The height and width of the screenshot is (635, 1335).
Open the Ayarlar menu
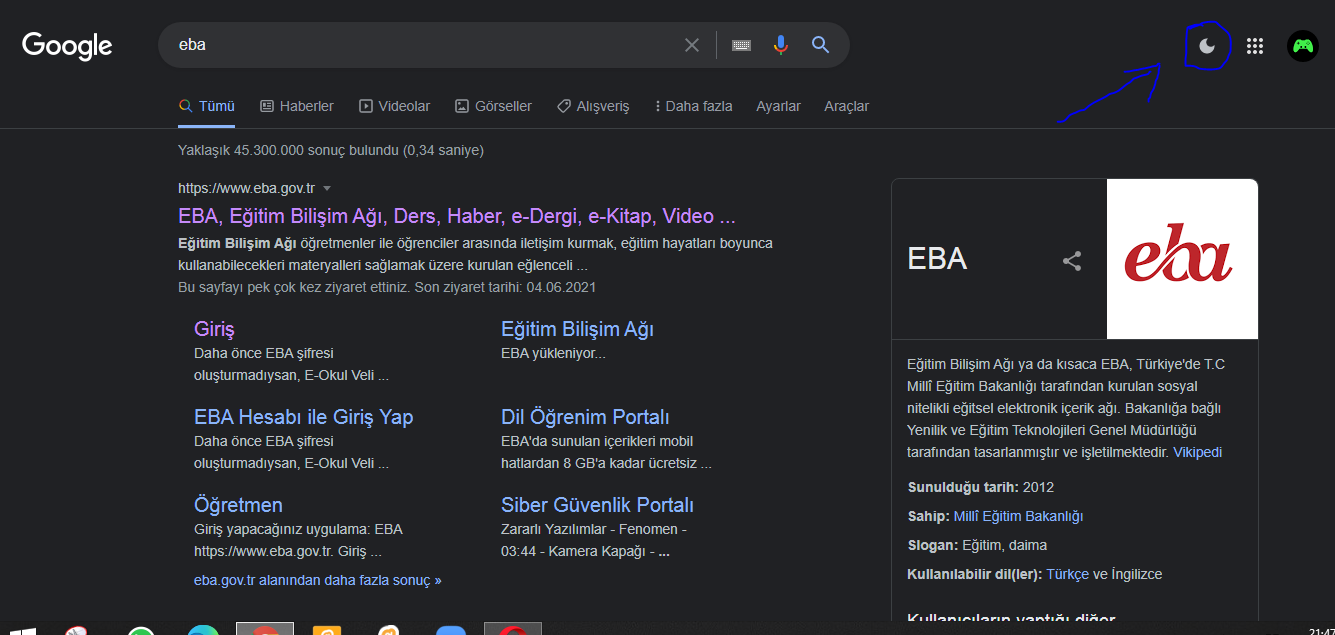(x=778, y=106)
